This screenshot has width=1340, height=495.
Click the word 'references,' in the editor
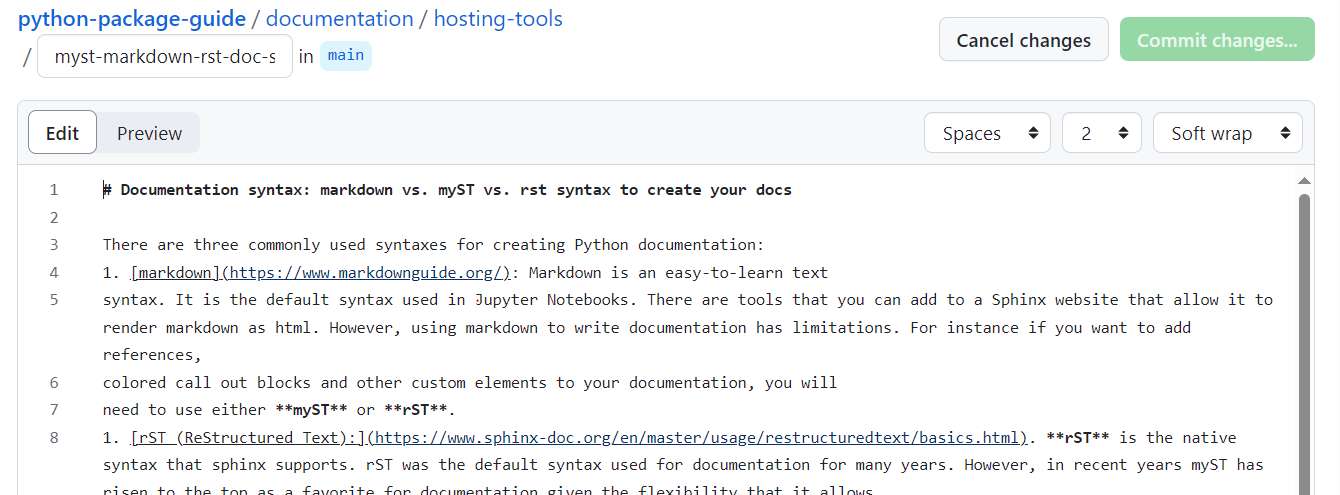click(153, 355)
